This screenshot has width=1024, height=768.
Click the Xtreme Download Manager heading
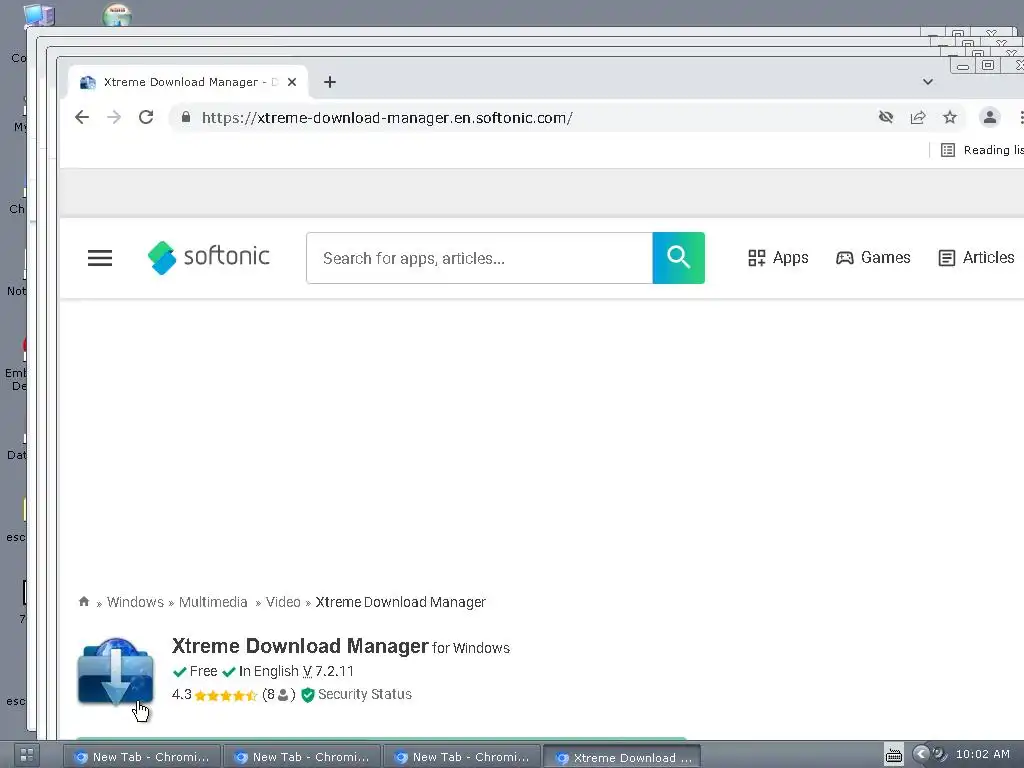tap(300, 646)
